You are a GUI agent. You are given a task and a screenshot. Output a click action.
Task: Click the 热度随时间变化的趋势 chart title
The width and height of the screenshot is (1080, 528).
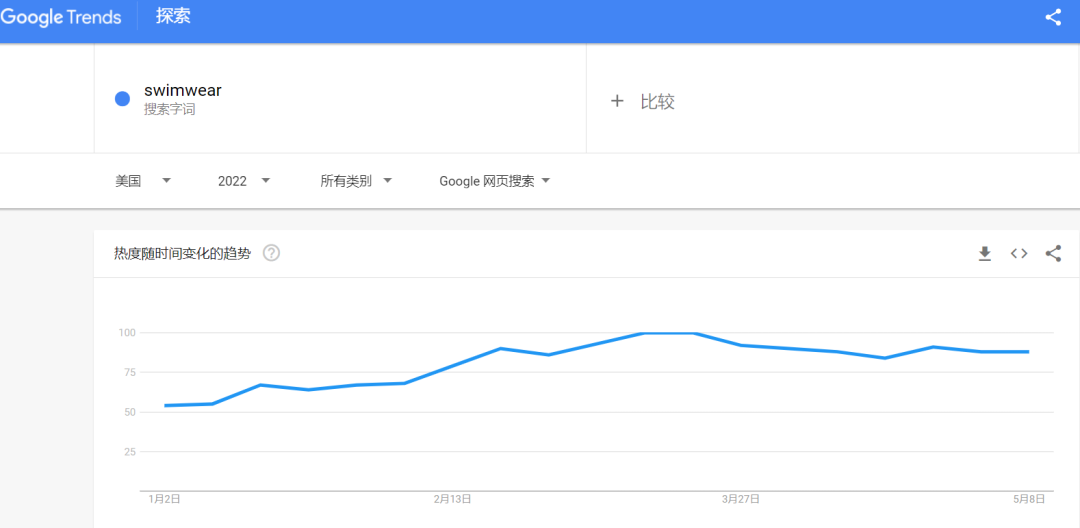click(182, 253)
